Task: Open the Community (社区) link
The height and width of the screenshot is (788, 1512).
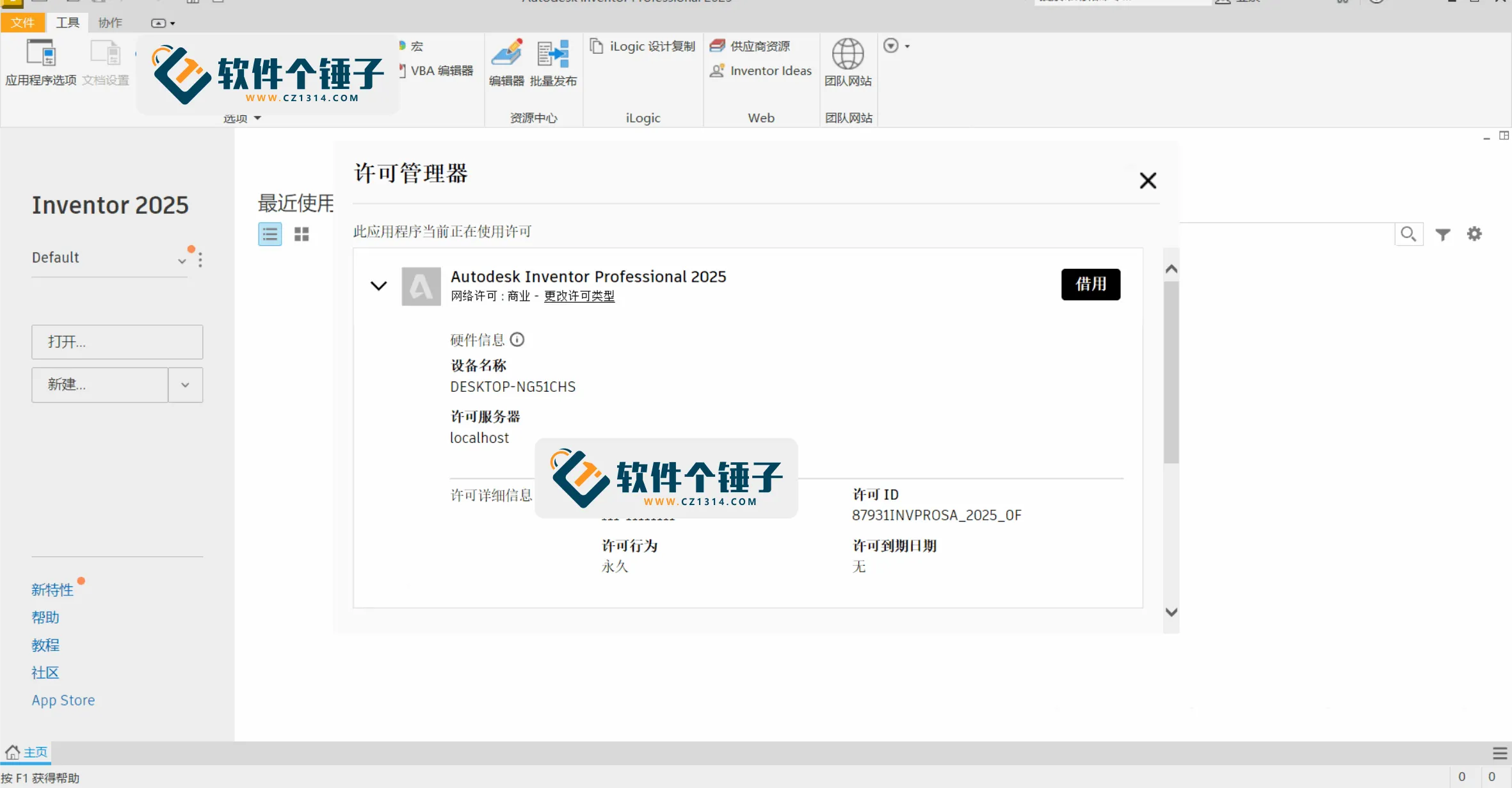Action: [x=45, y=672]
